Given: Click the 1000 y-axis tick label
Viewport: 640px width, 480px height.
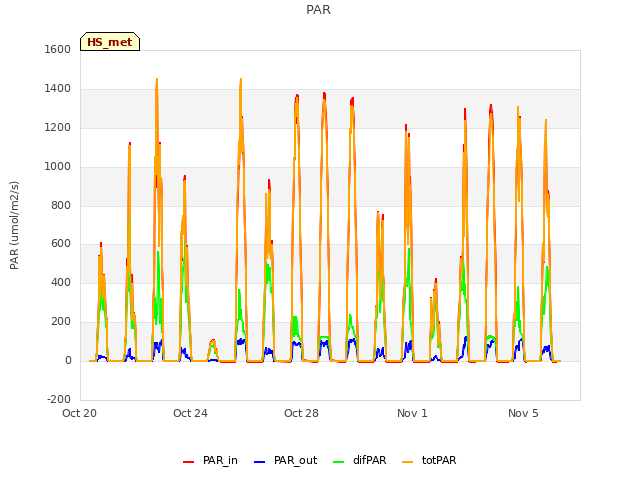Looking at the screenshot, I should [x=58, y=167].
